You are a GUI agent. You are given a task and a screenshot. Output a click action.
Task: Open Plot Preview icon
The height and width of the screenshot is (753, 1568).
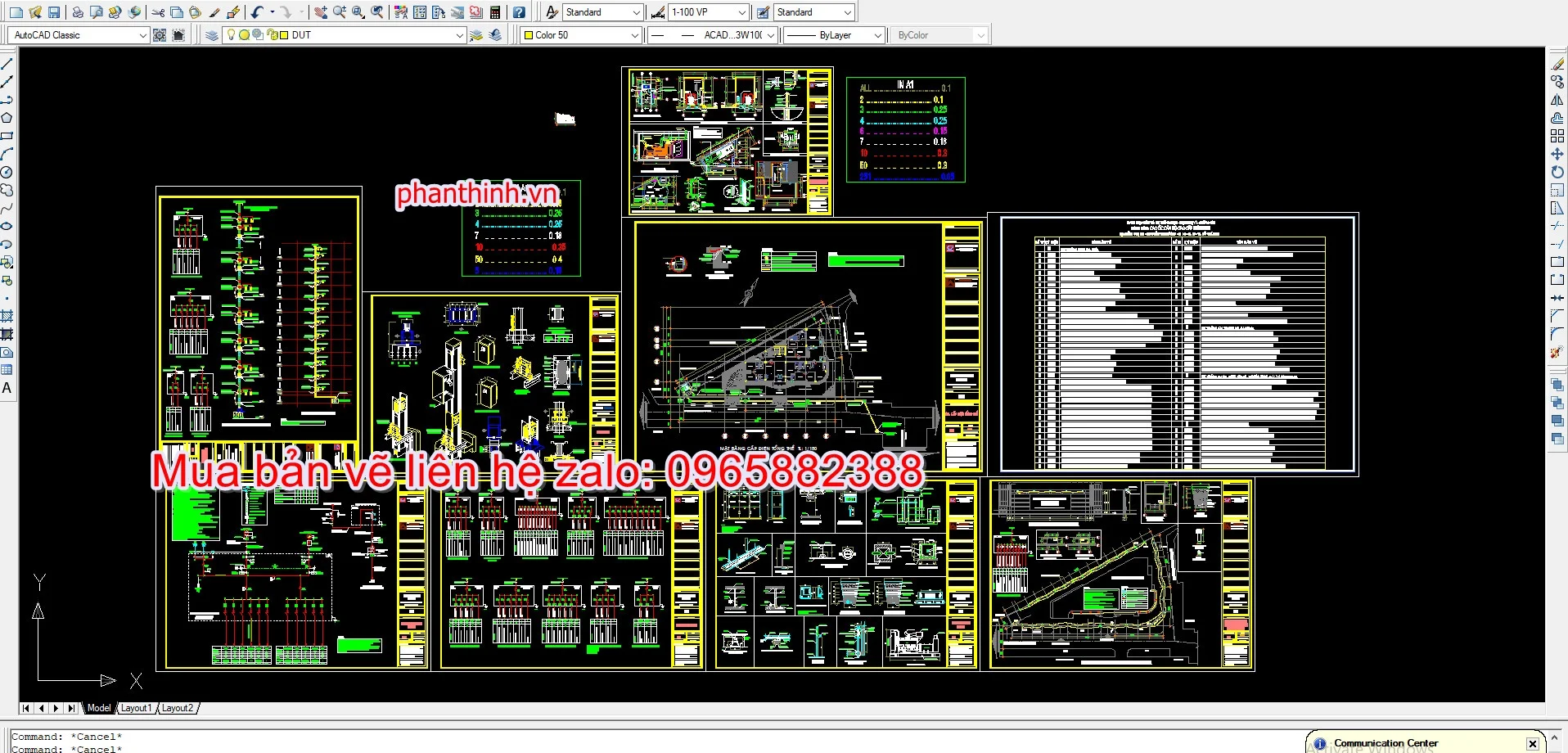tap(97, 12)
